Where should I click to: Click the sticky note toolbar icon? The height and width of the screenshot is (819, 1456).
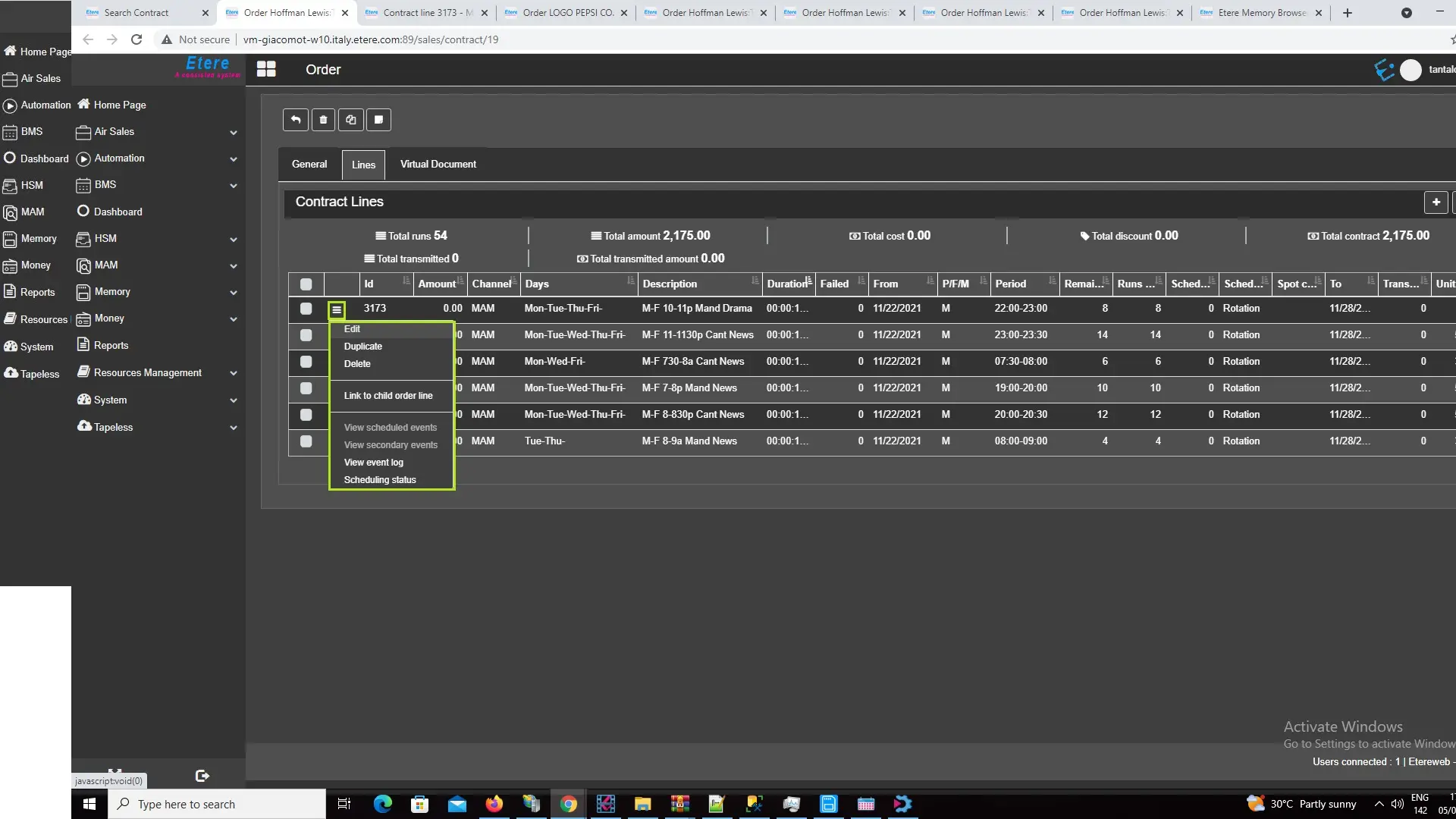pos(378,120)
